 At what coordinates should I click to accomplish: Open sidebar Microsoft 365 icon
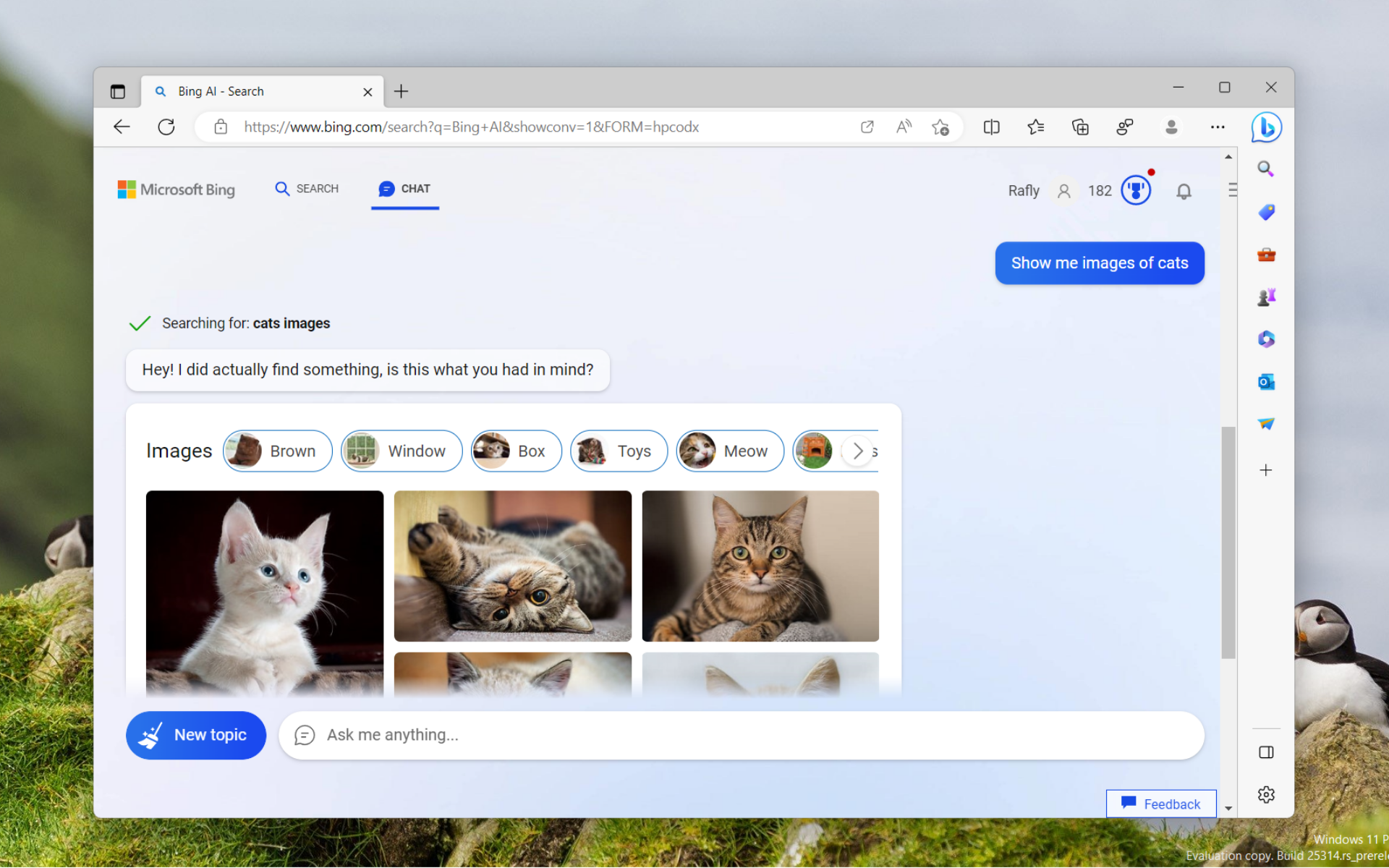[x=1266, y=339]
